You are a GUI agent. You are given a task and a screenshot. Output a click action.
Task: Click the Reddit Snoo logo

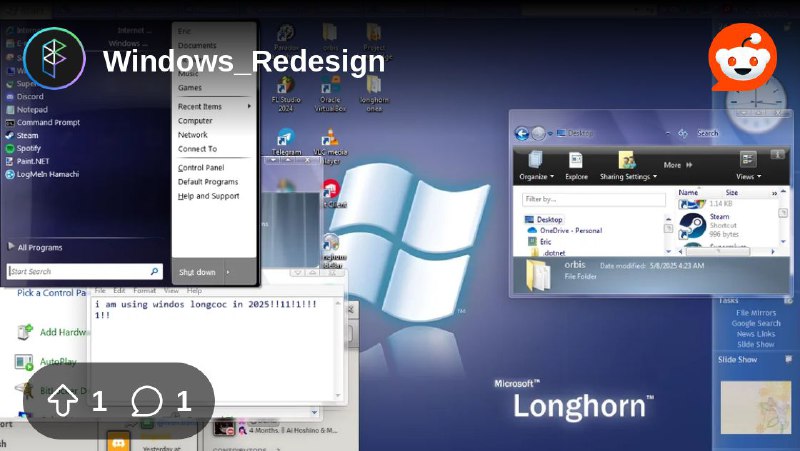pos(742,56)
